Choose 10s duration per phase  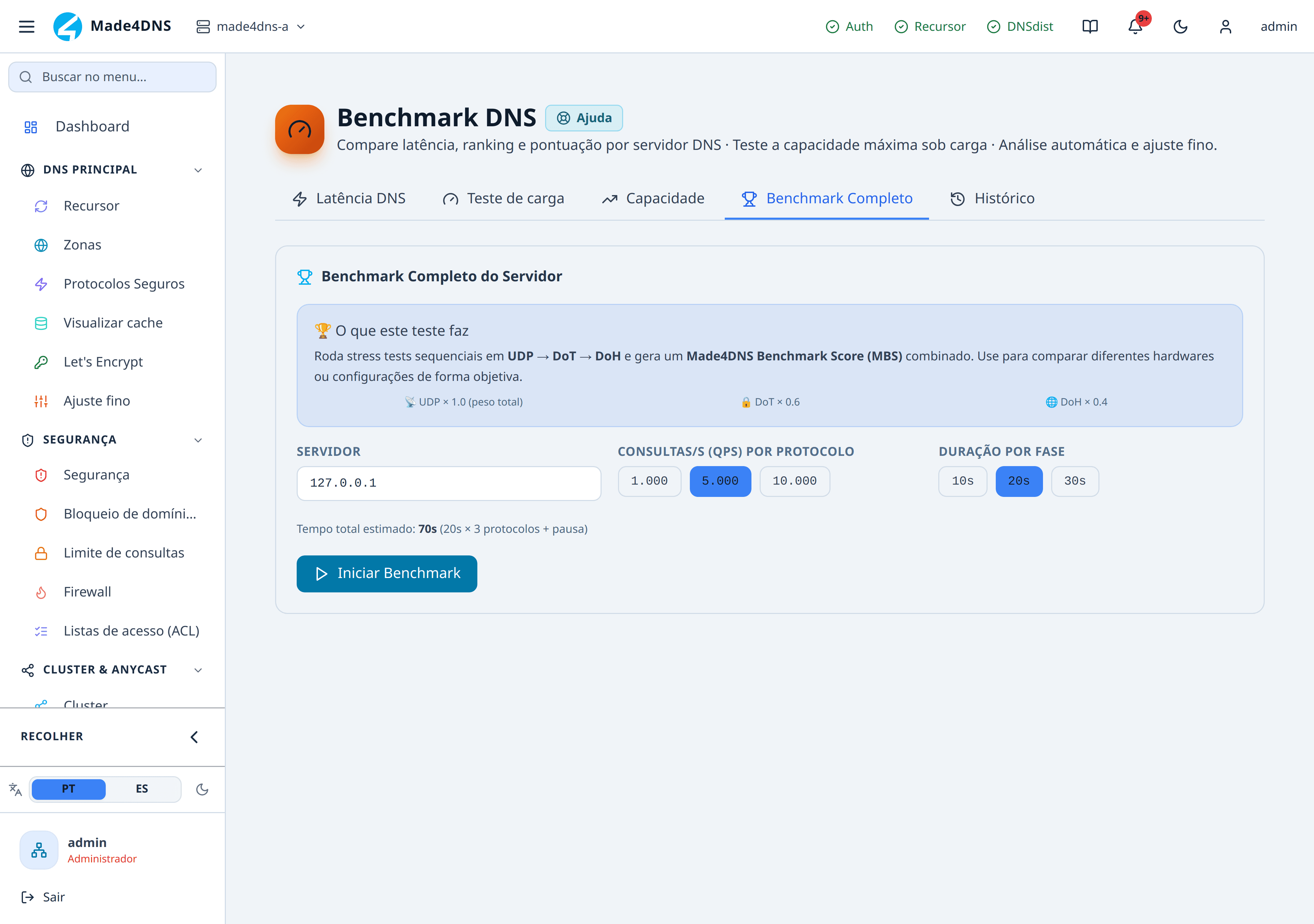coord(963,481)
